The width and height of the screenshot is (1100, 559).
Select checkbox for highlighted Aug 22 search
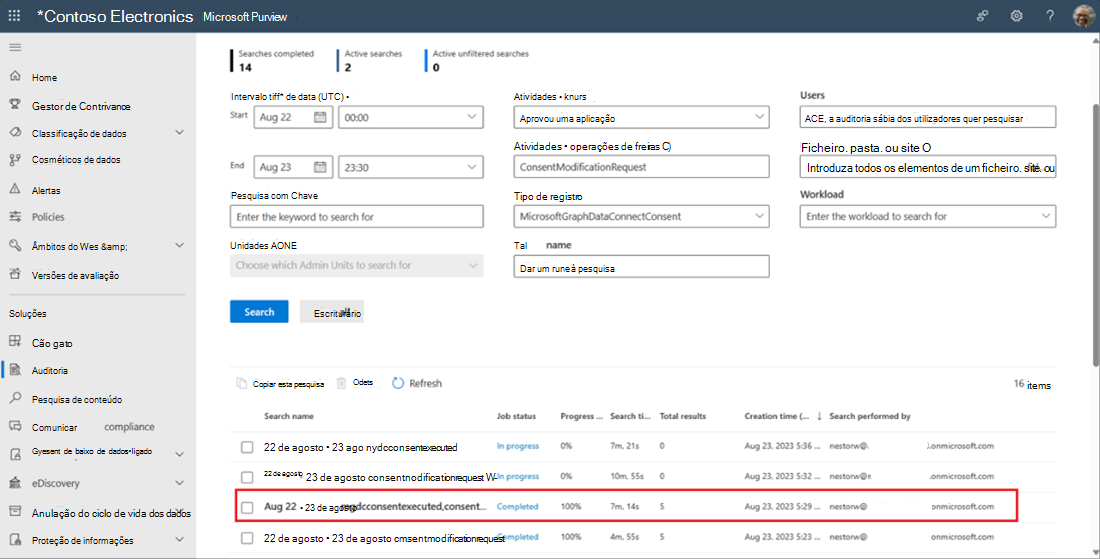(247, 507)
